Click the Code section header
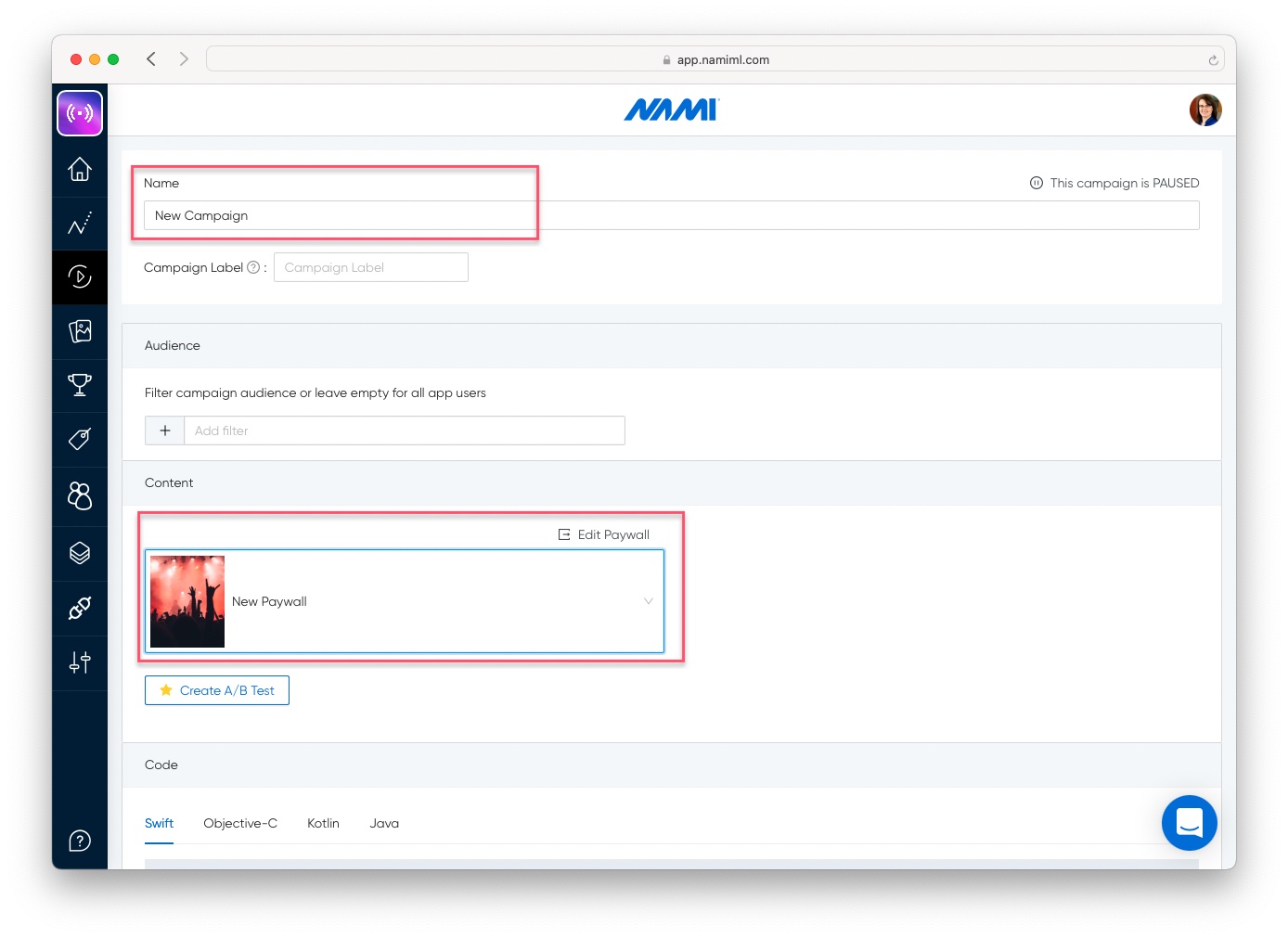Image resolution: width=1288 pixels, height=938 pixels. pos(672,765)
